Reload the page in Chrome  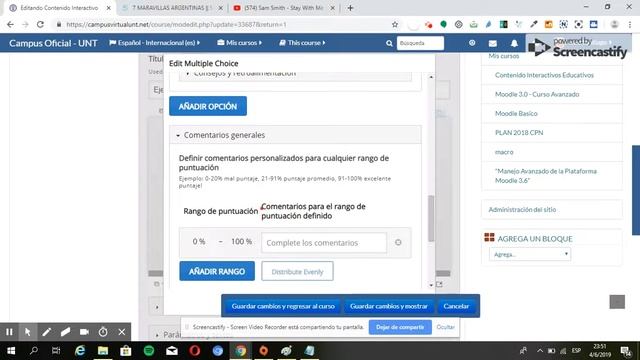40,24
